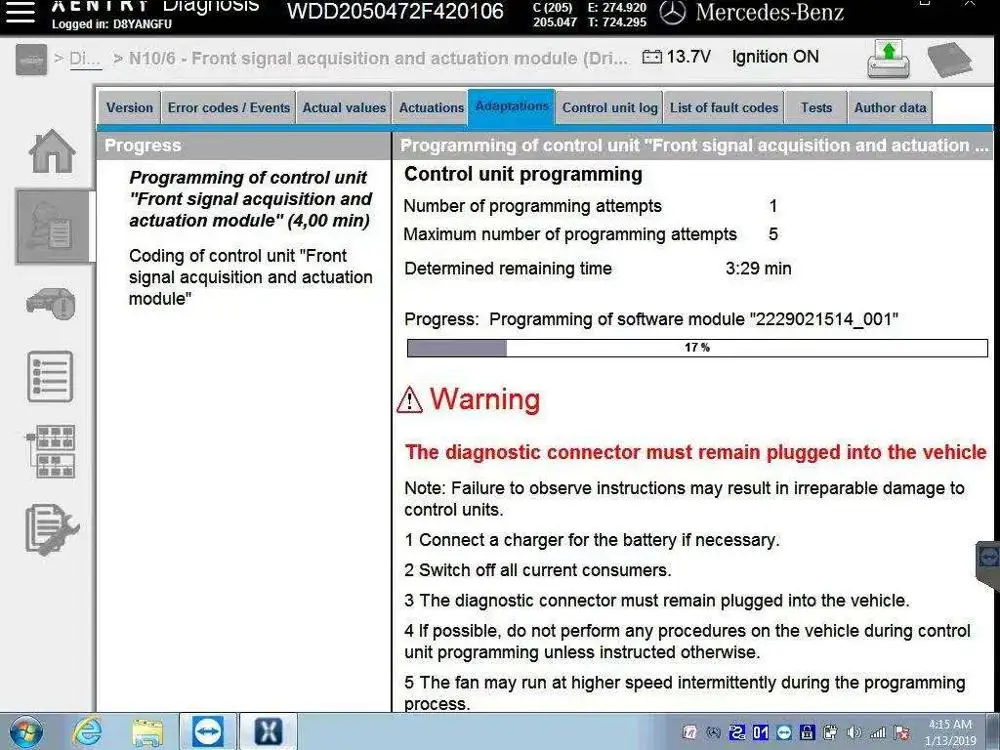The image size is (1000, 750).
Task: Open the control unit list sidebar icon
Action: [x=49, y=376]
